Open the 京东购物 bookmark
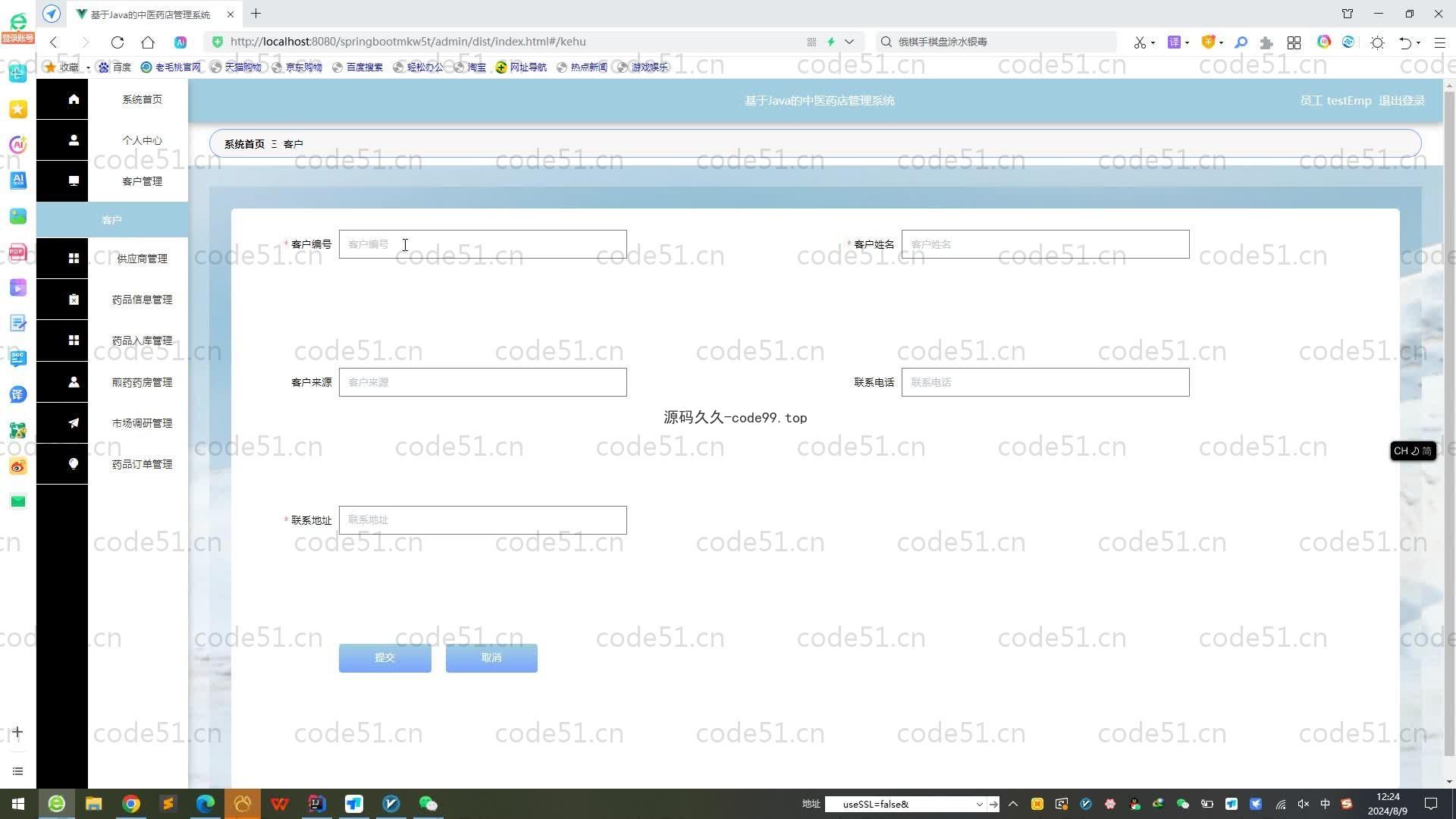The width and height of the screenshot is (1456, 819). tap(297, 67)
